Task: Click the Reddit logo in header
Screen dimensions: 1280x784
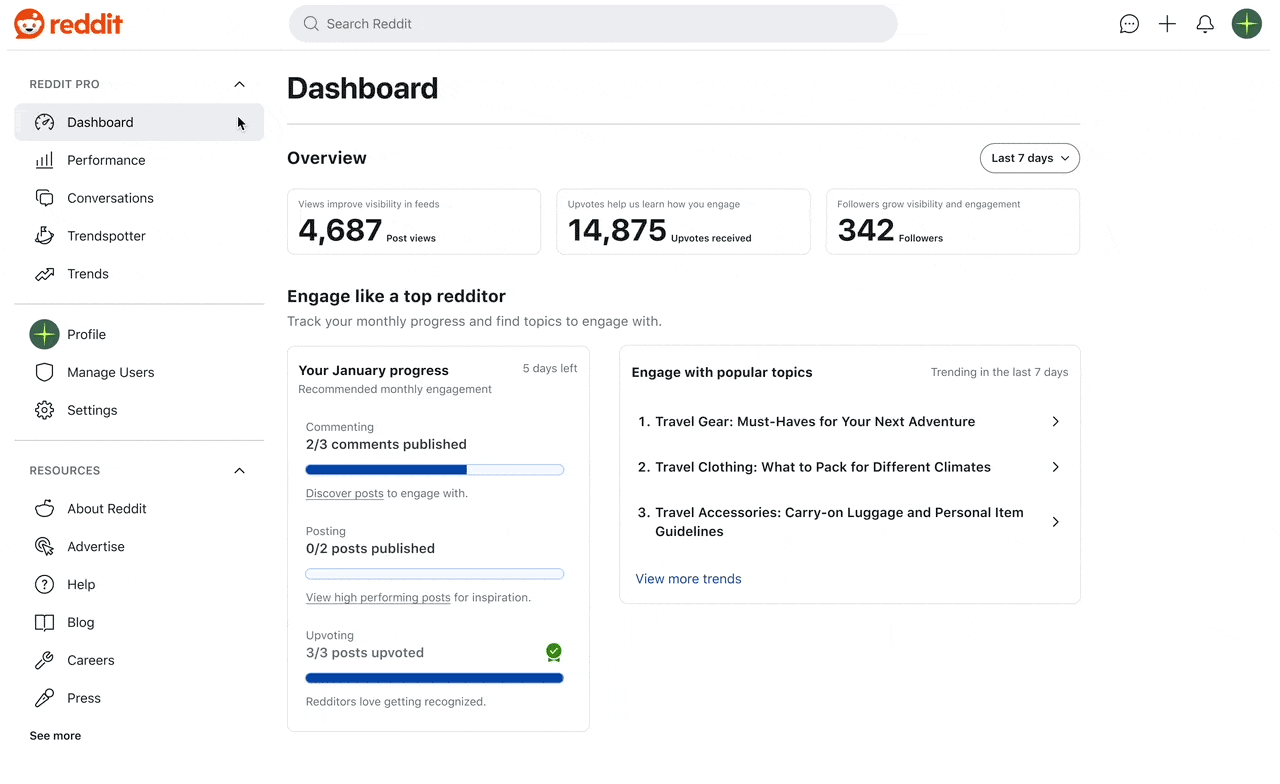Action: point(69,24)
